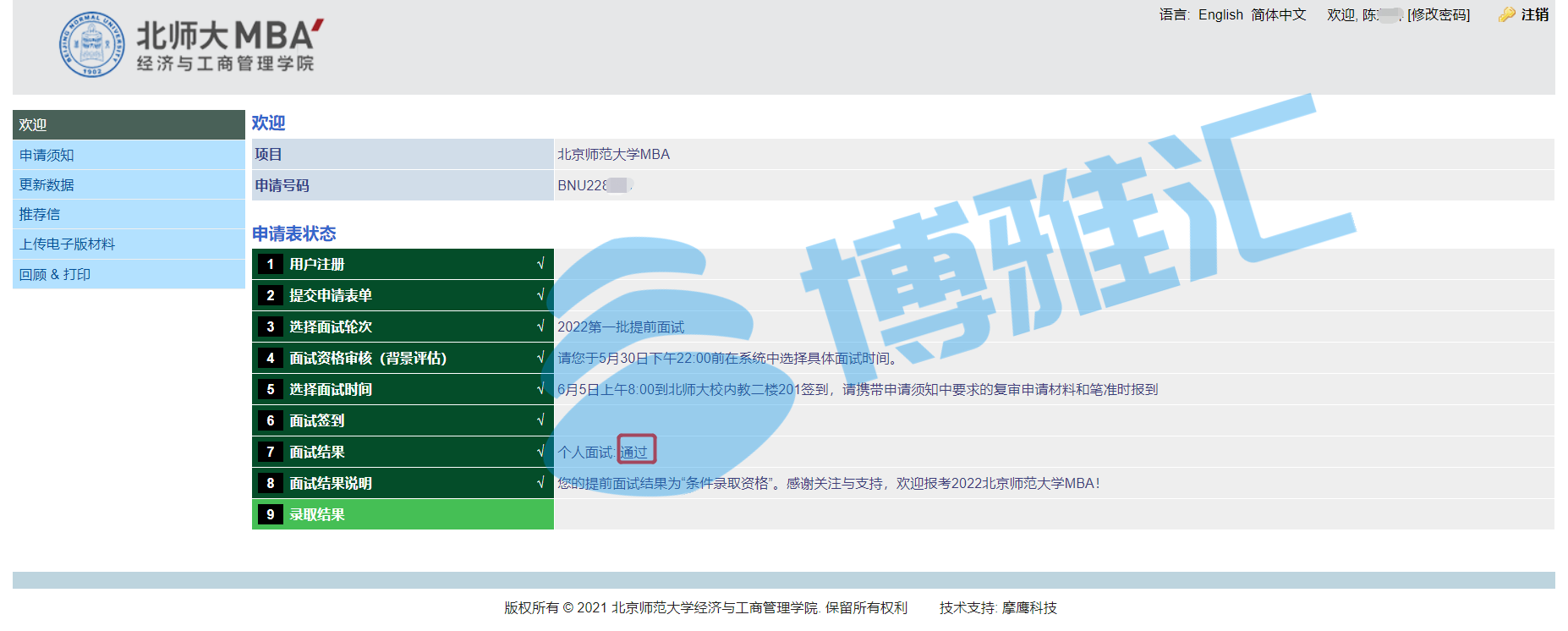1568x631 pixels.
Task: Open the 修改密码 link
Action: pyautogui.click(x=1439, y=14)
